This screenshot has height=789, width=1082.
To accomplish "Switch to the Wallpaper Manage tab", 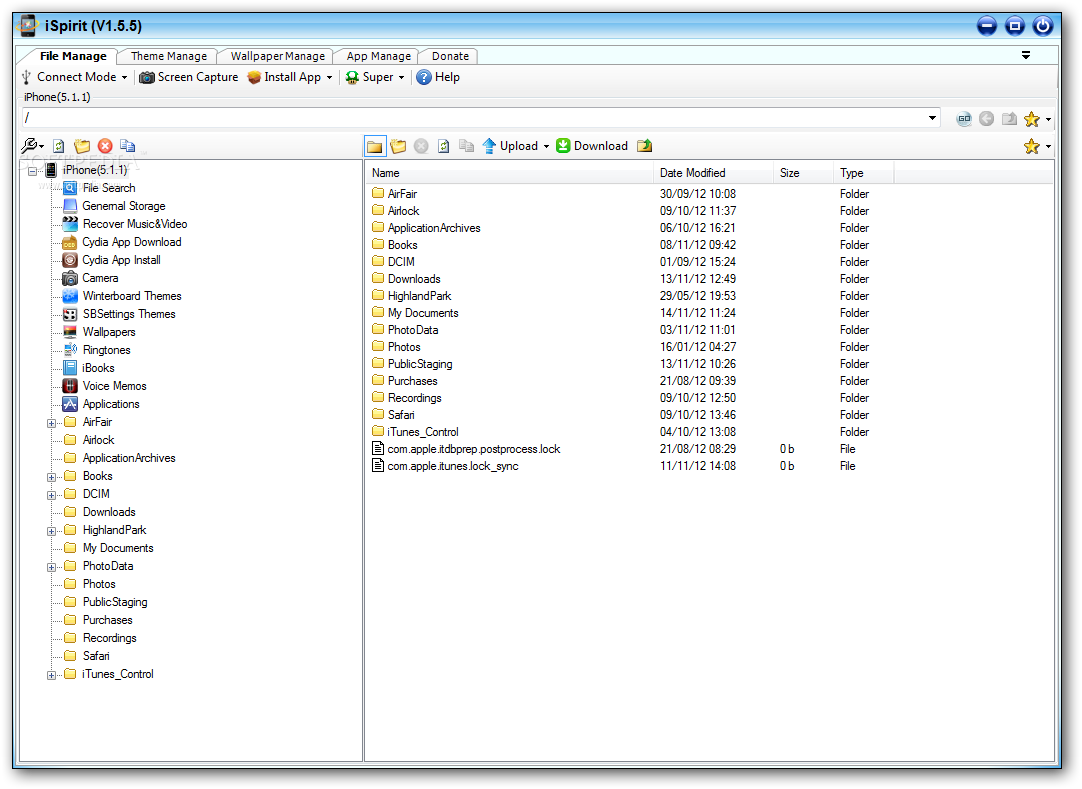I will tap(277, 56).
